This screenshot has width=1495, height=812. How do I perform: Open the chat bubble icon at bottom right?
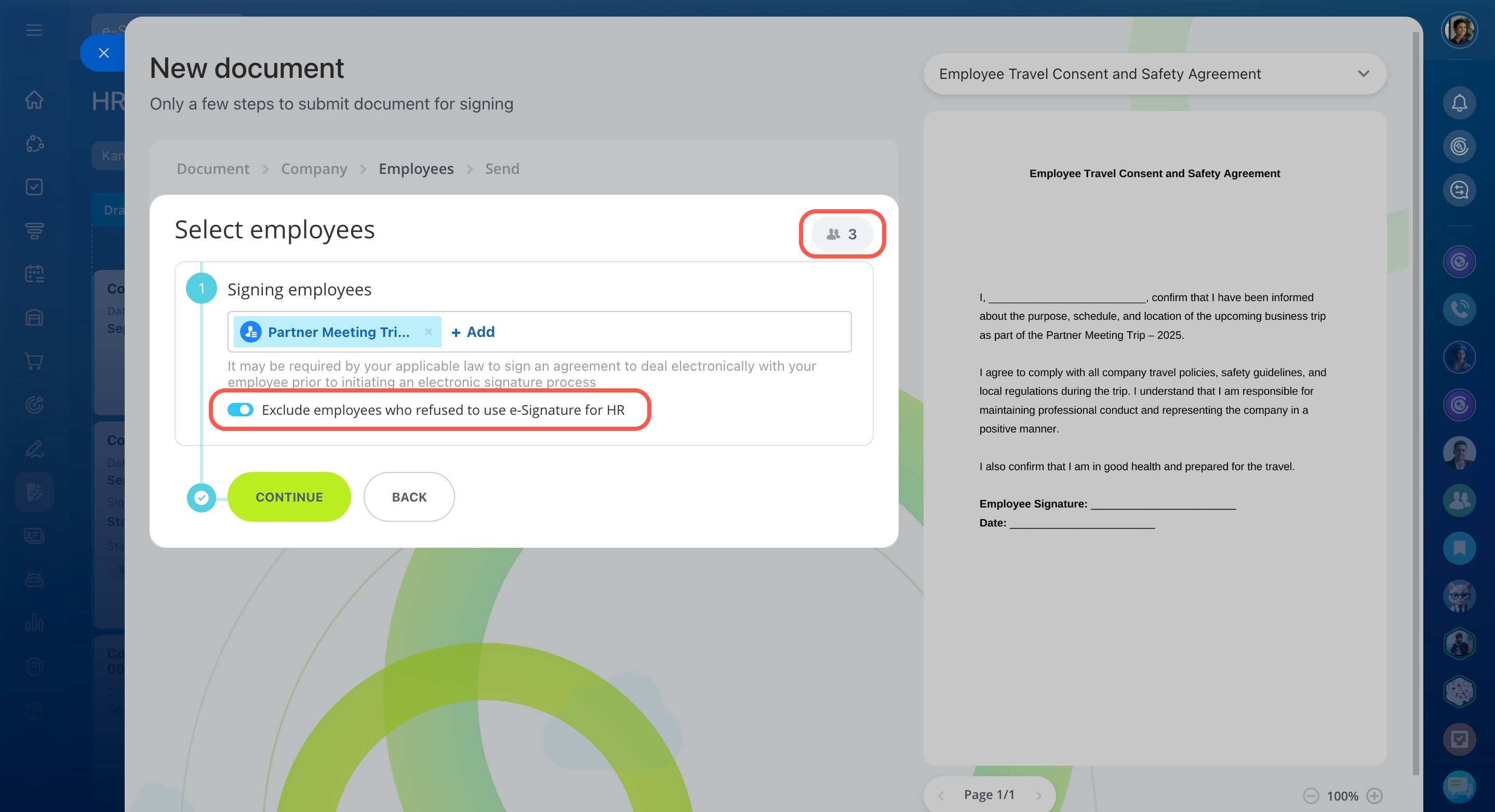click(1459, 787)
